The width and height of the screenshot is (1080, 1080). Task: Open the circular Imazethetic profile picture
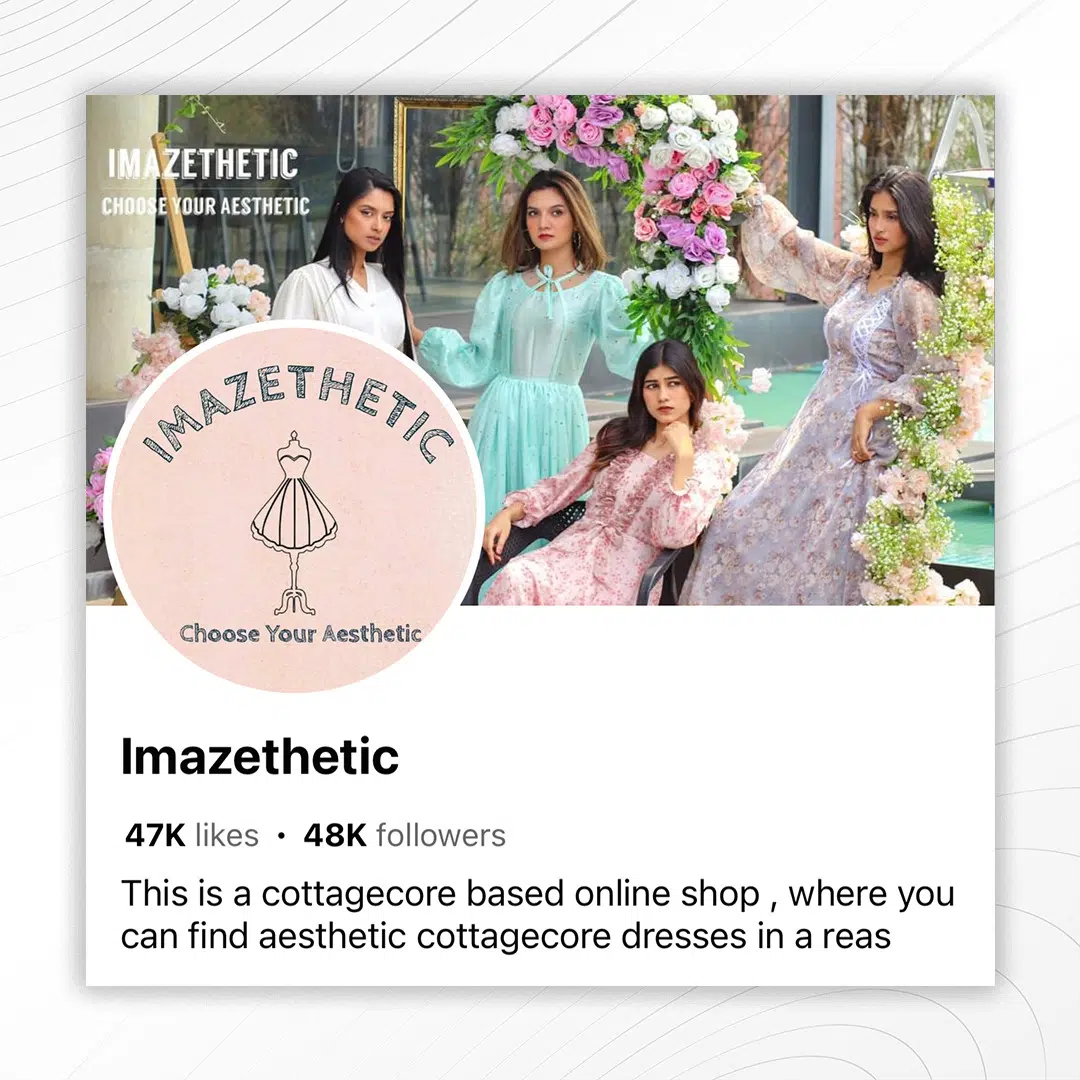[x=294, y=508]
